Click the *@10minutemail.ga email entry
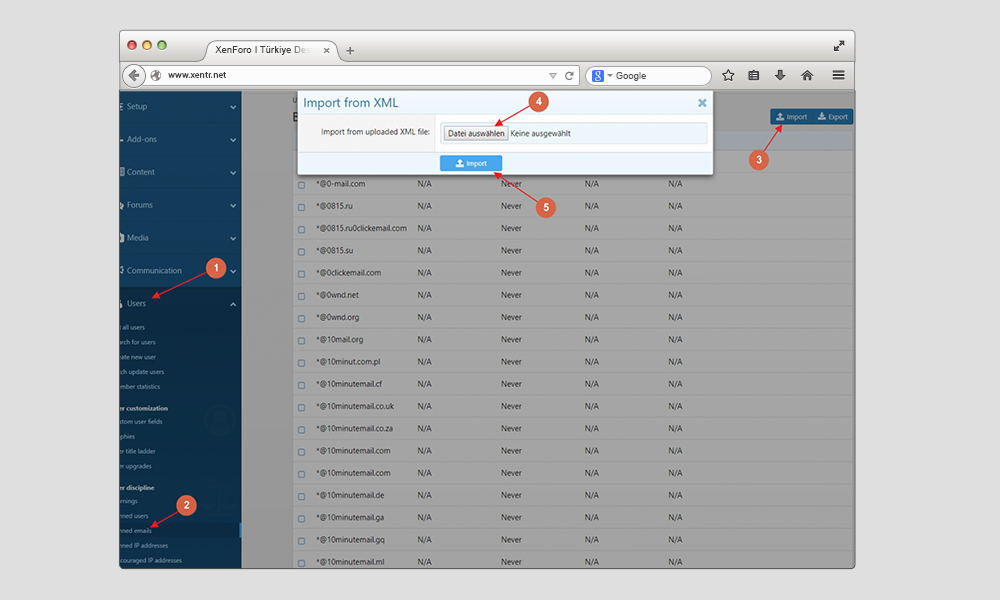The width and height of the screenshot is (1000, 600). coord(350,517)
